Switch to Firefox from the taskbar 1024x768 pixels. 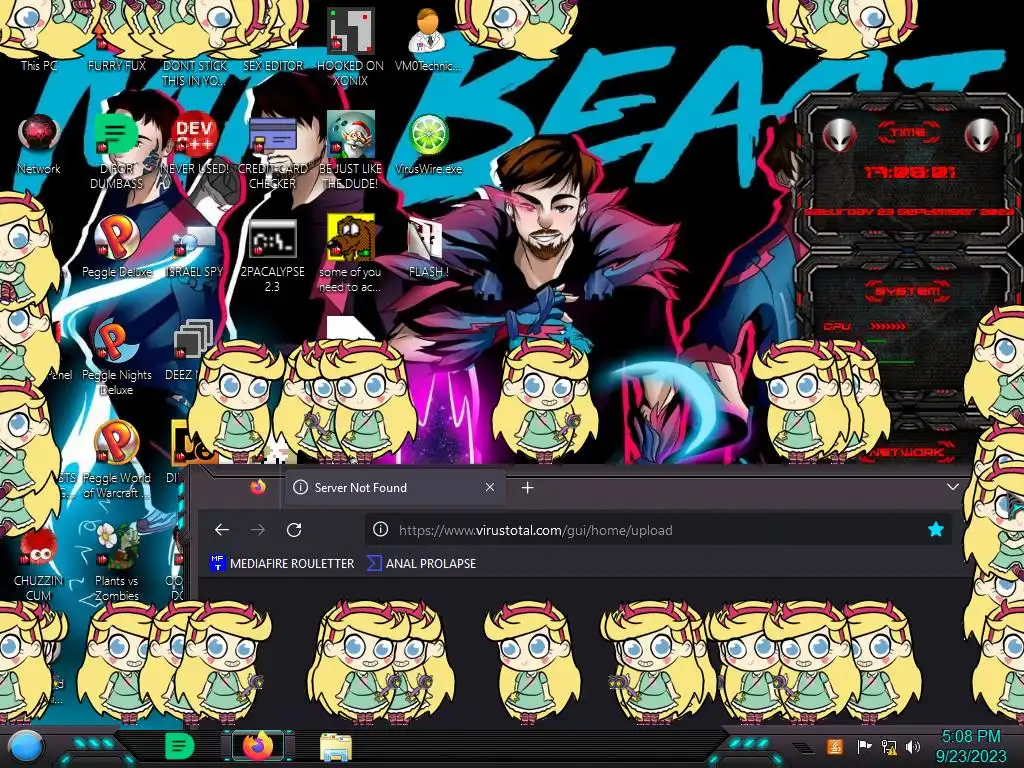(258, 746)
